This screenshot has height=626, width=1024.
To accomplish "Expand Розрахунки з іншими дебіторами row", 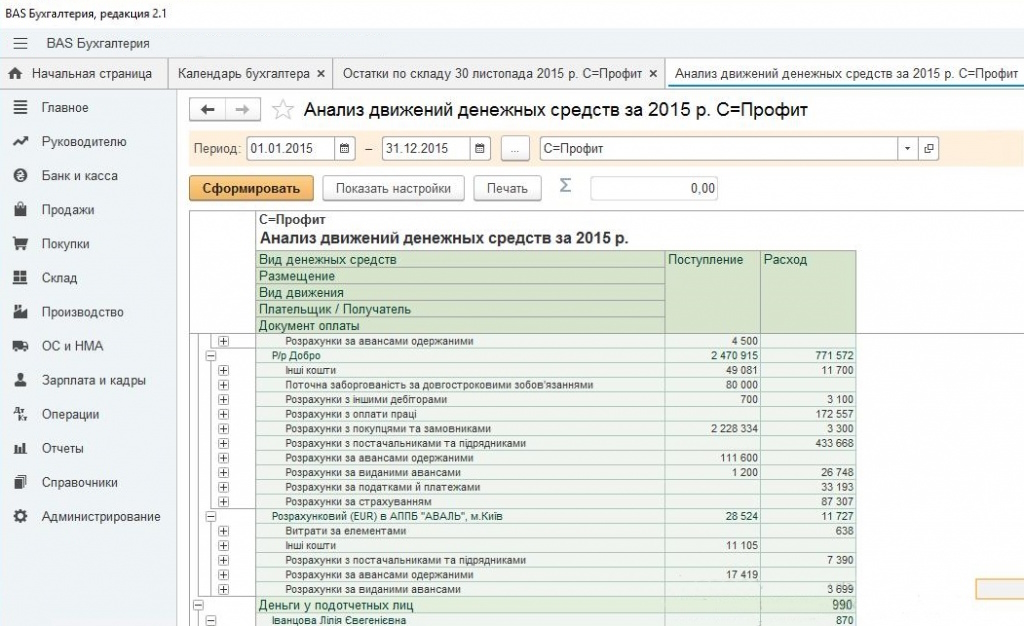I will coord(223,399).
